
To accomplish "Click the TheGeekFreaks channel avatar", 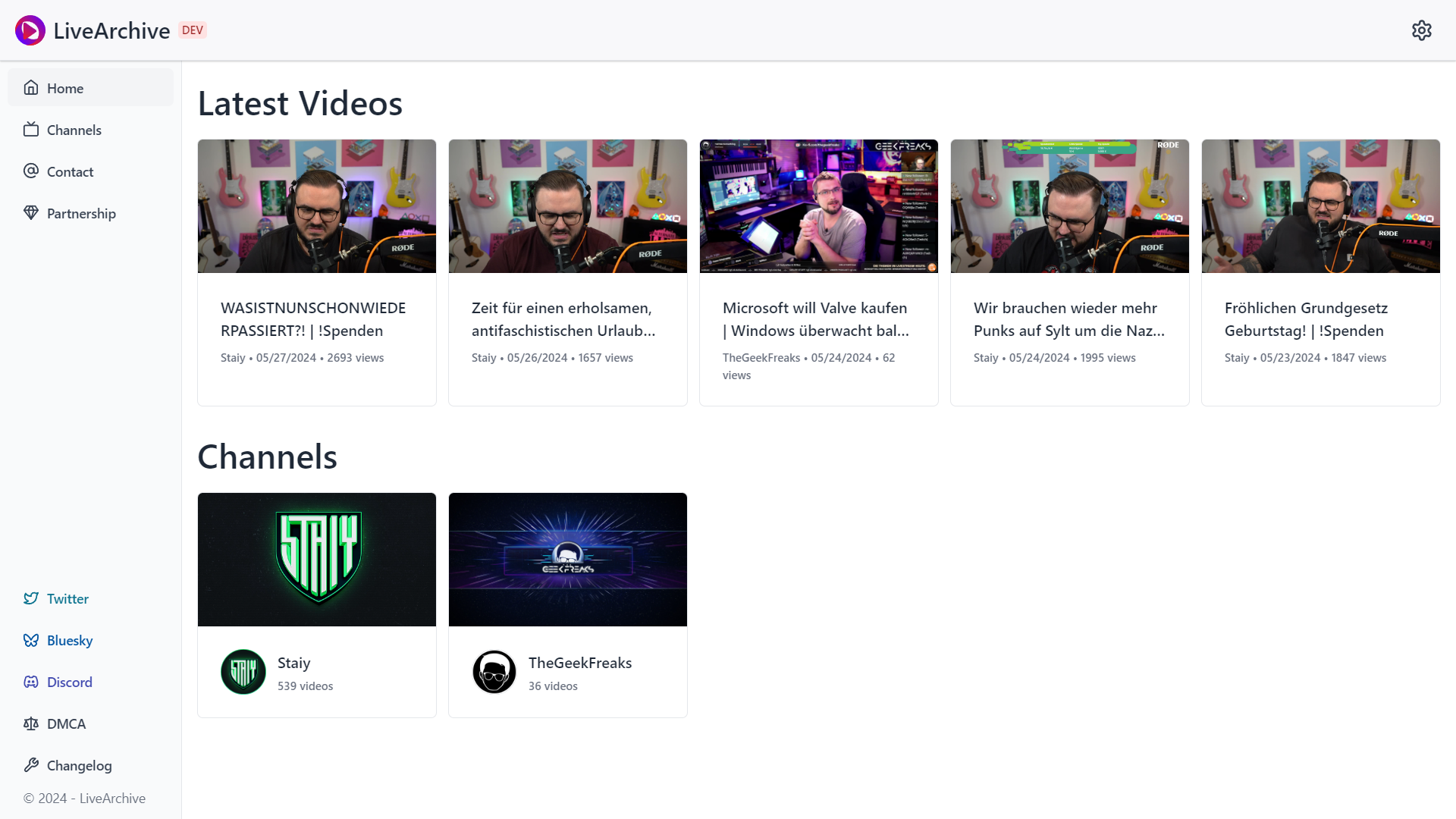I will coord(494,671).
